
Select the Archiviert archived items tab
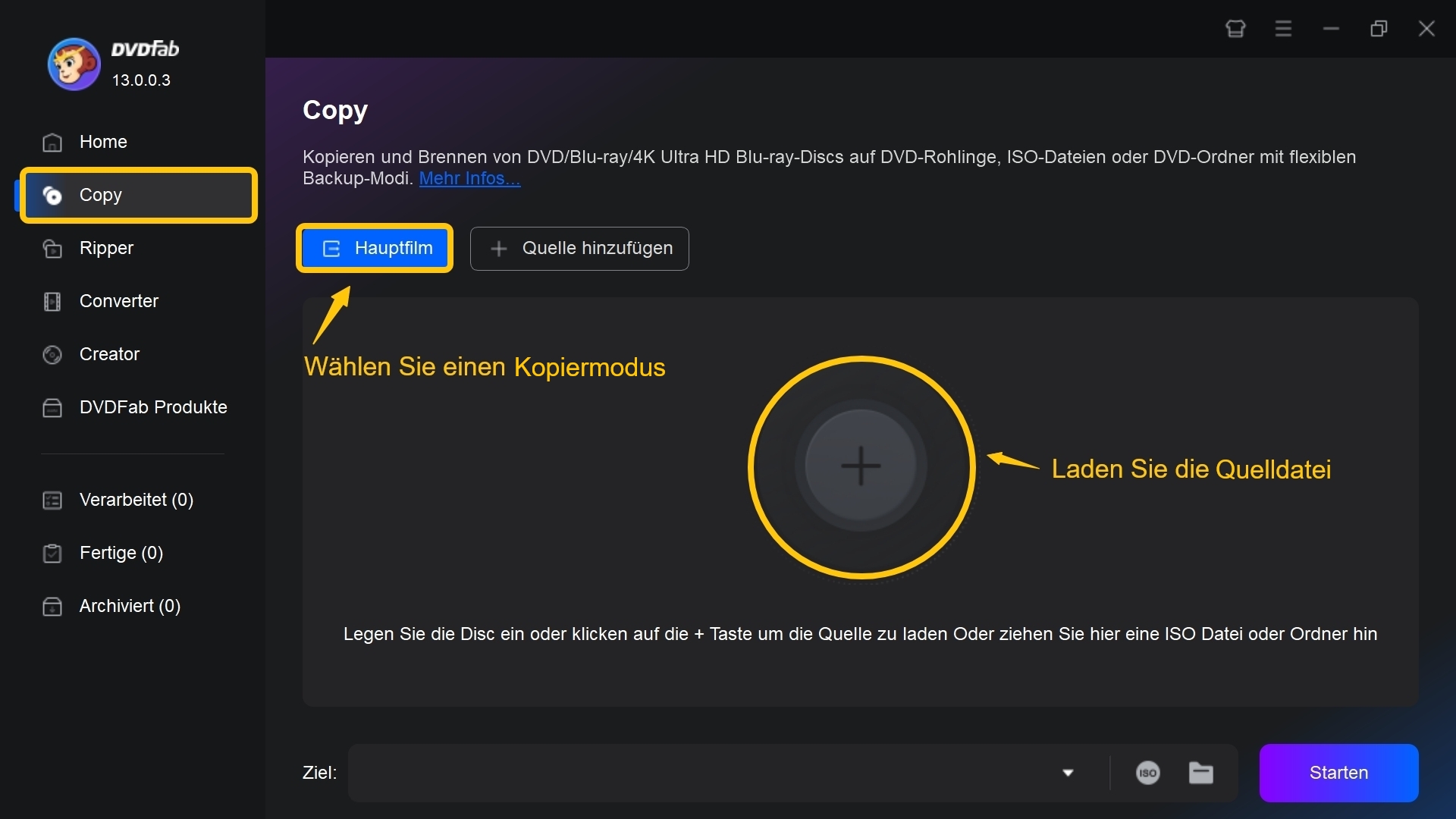(129, 605)
